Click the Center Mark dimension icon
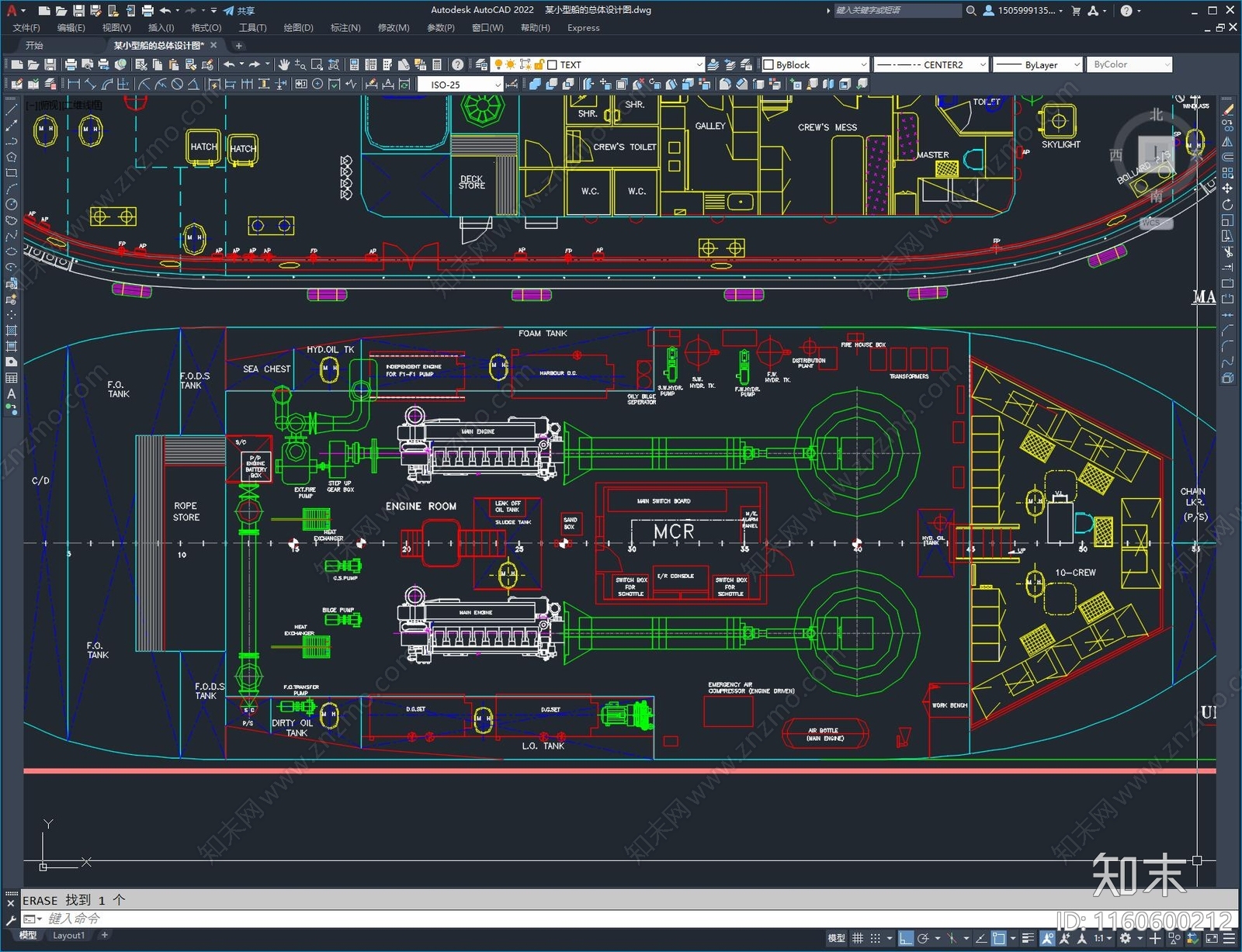 click(x=317, y=84)
